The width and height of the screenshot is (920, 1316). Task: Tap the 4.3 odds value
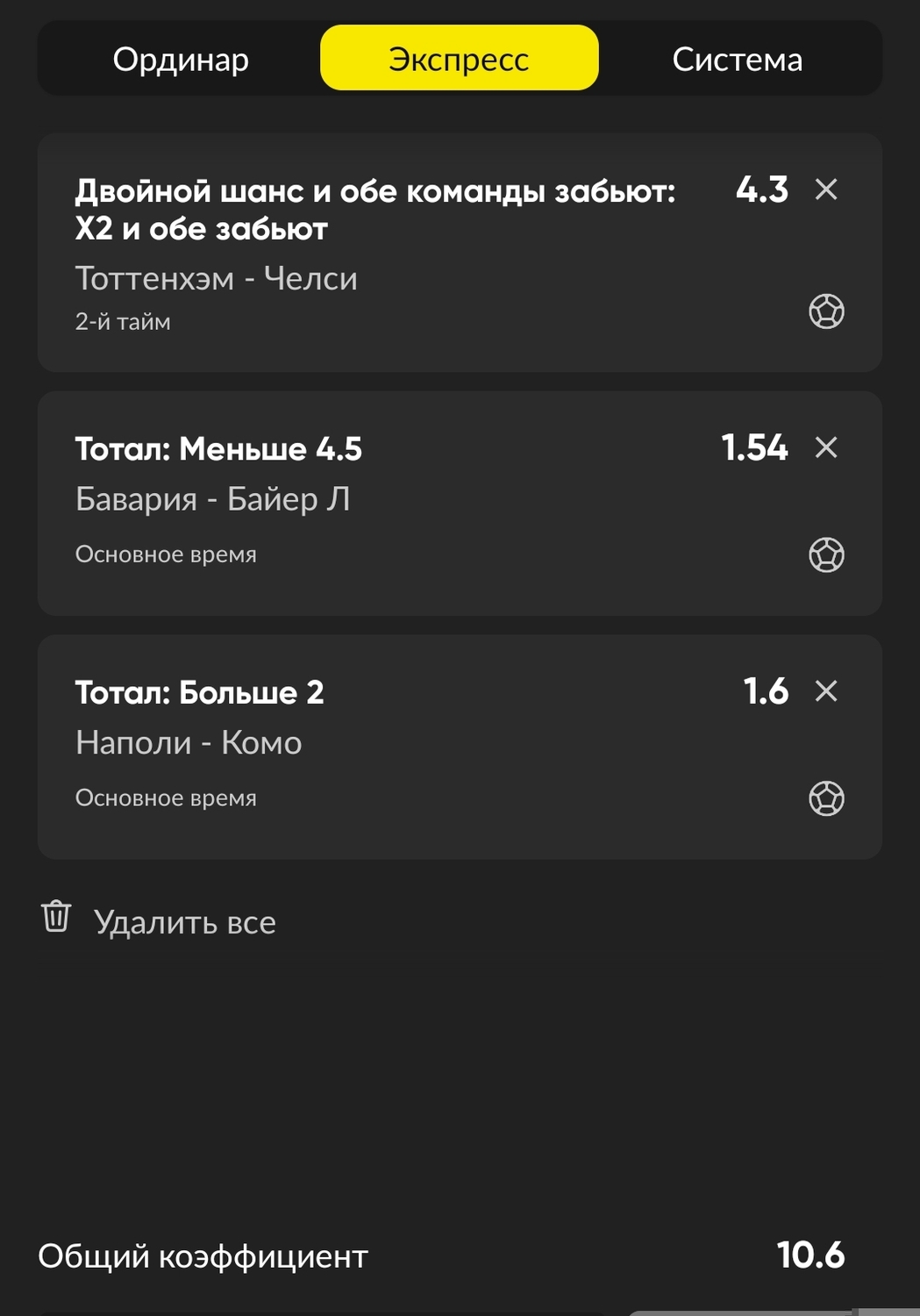click(761, 190)
